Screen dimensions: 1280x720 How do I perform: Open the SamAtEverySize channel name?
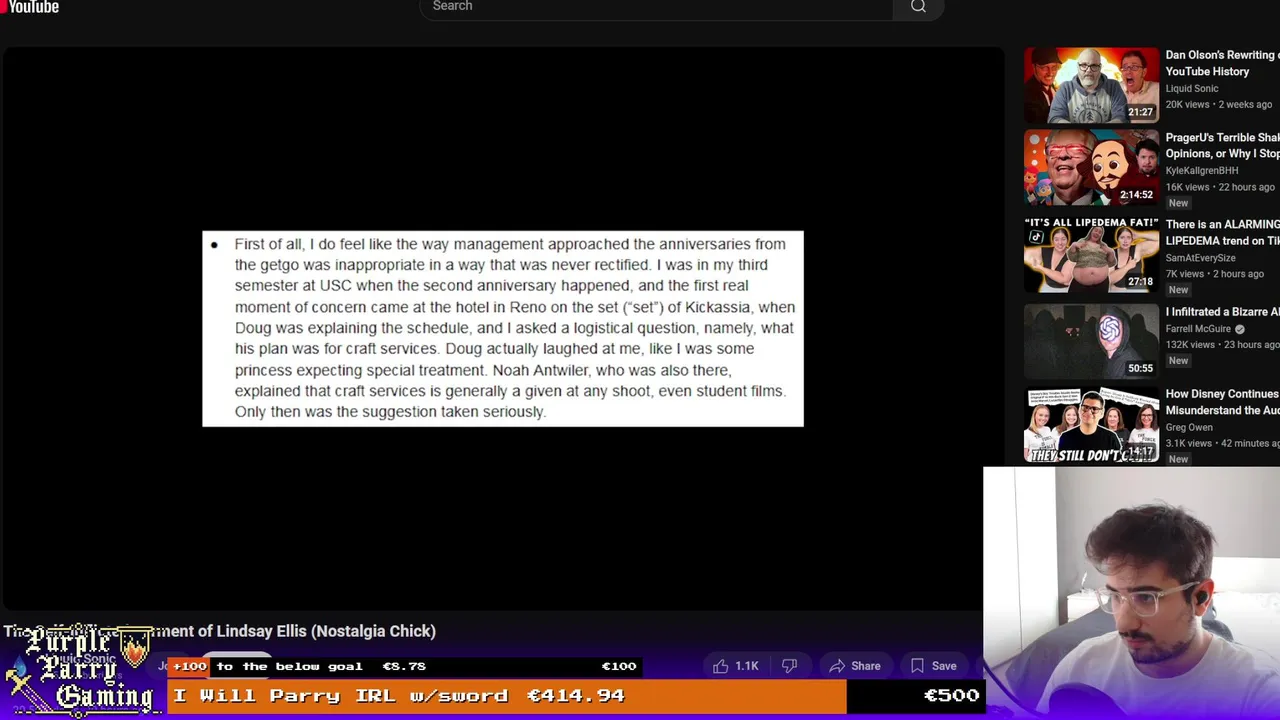pyautogui.click(x=1200, y=258)
